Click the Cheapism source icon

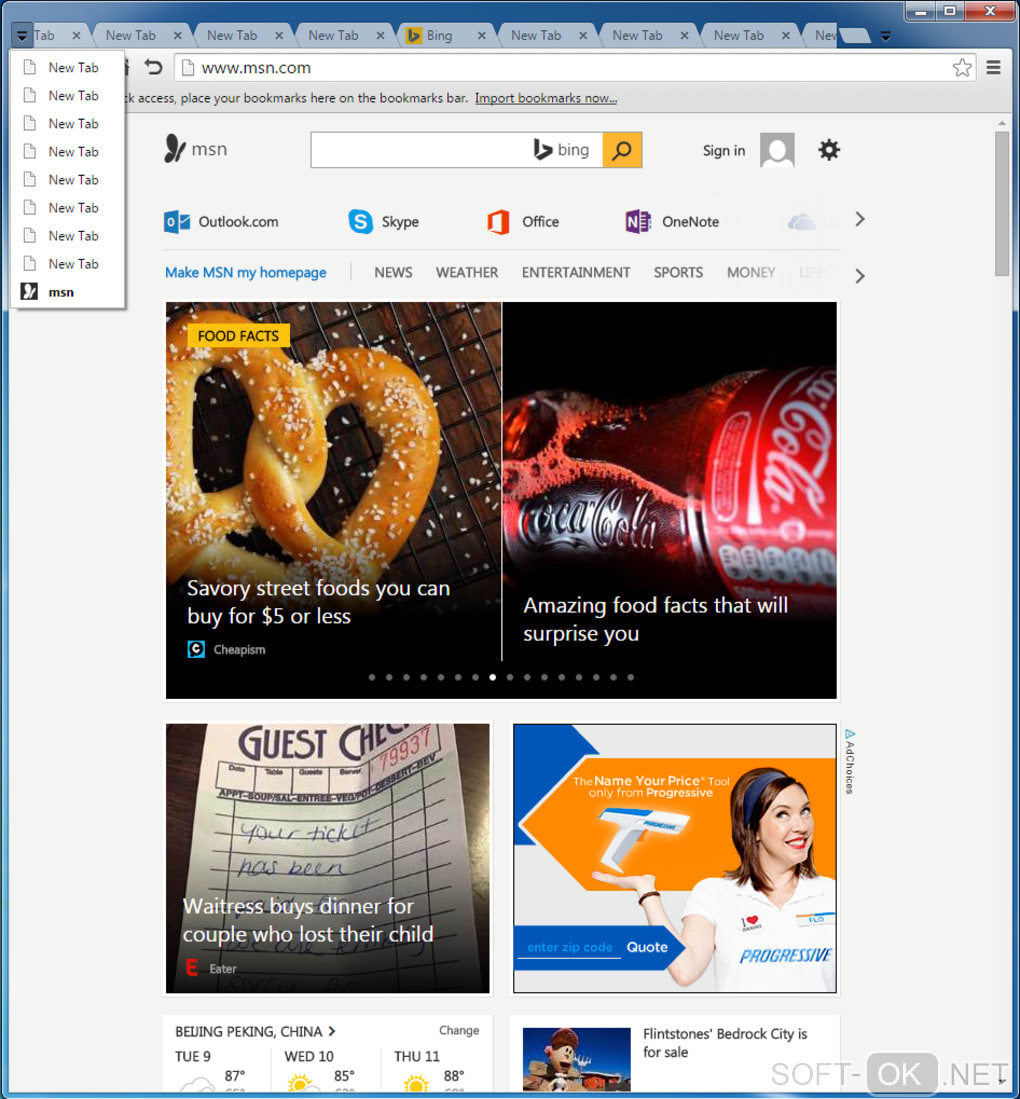[196, 649]
